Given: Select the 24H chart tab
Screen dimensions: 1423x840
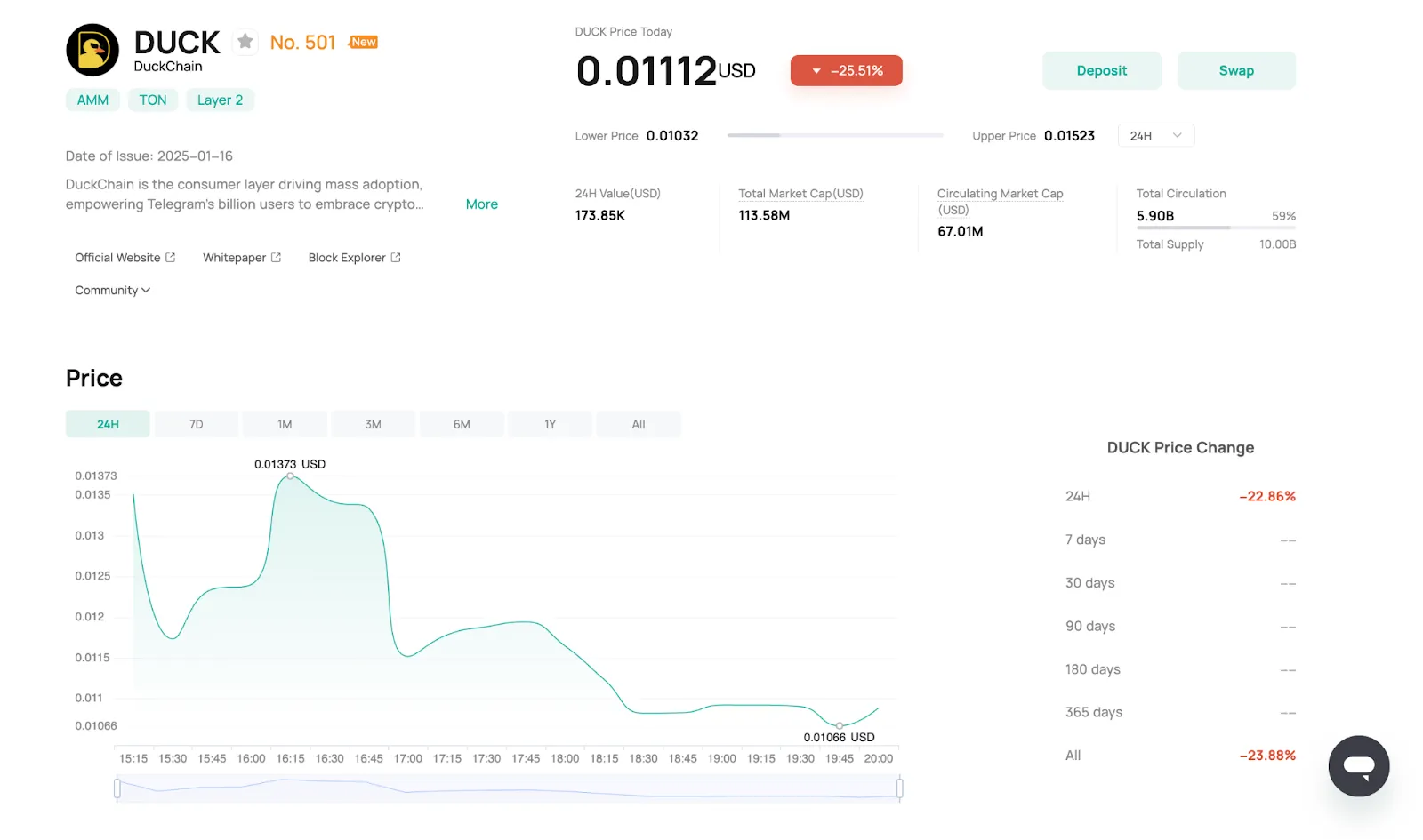Looking at the screenshot, I should click(108, 424).
